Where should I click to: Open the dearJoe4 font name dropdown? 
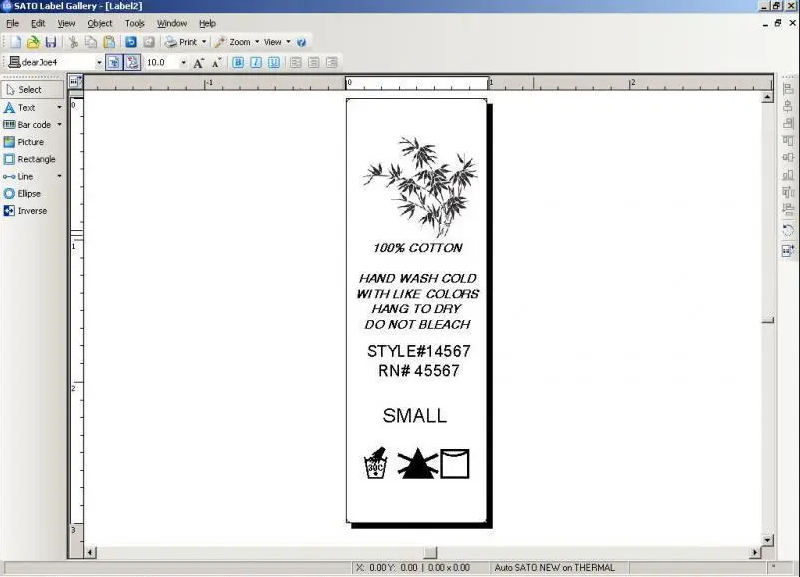point(99,62)
